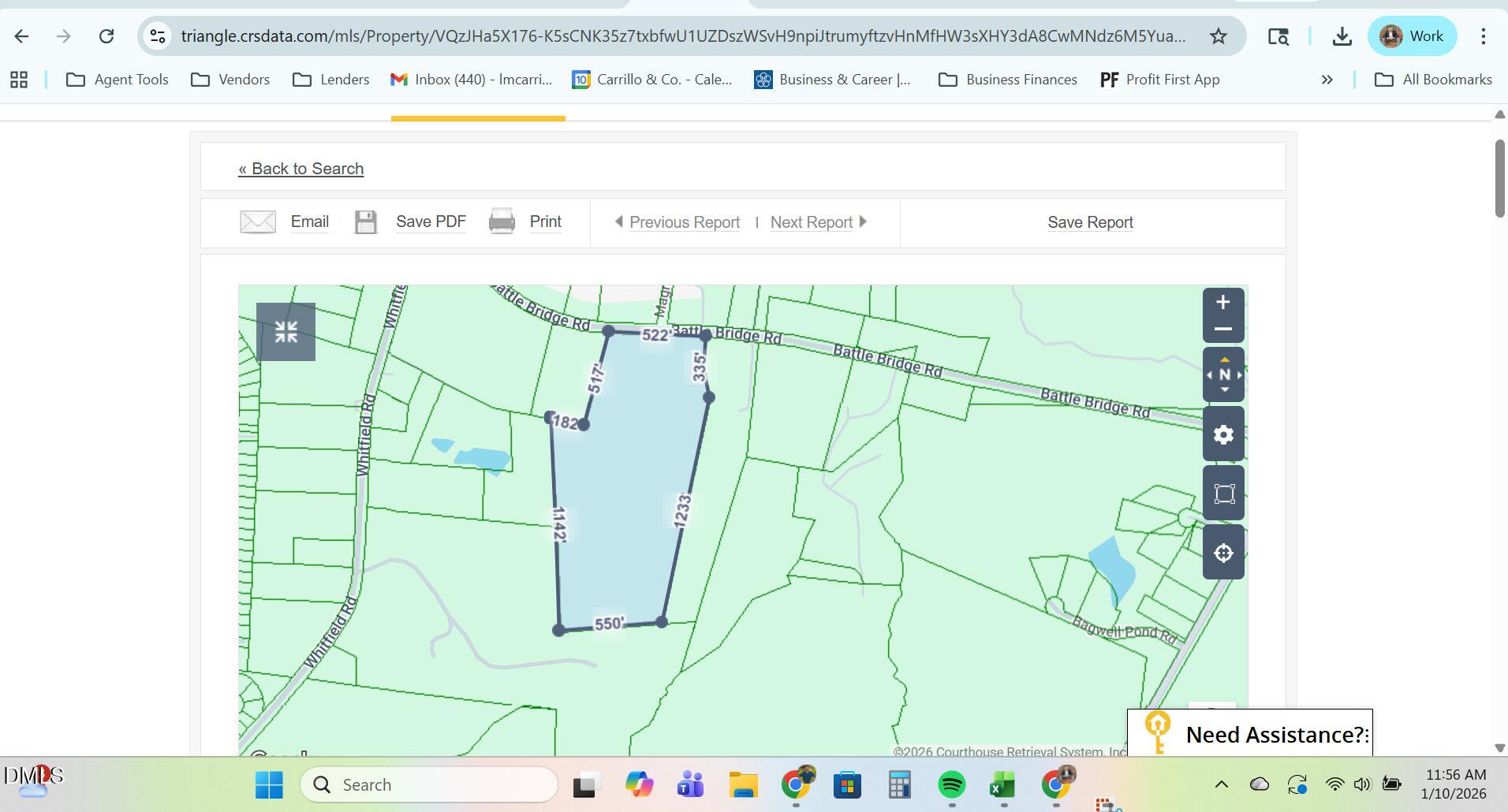1508x812 pixels.
Task: Click the Save Report button
Action: coord(1089,222)
